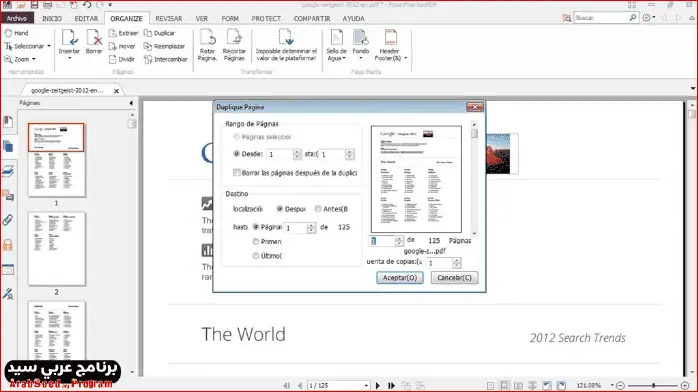Choose the Después location radio

tap(280, 209)
